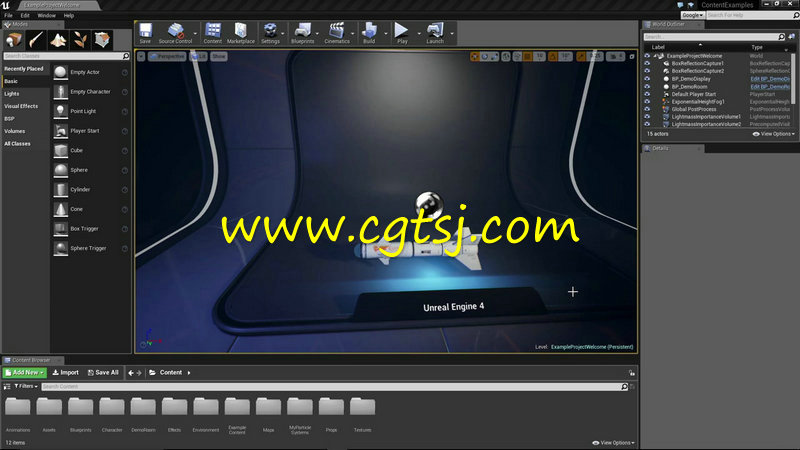Open the Google search engine dropdown
The image size is (800, 450).
pyautogui.click(x=692, y=15)
